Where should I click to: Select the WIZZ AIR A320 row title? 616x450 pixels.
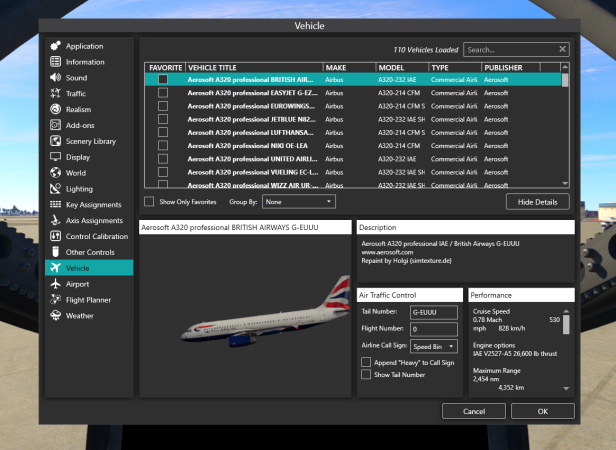[253, 185]
